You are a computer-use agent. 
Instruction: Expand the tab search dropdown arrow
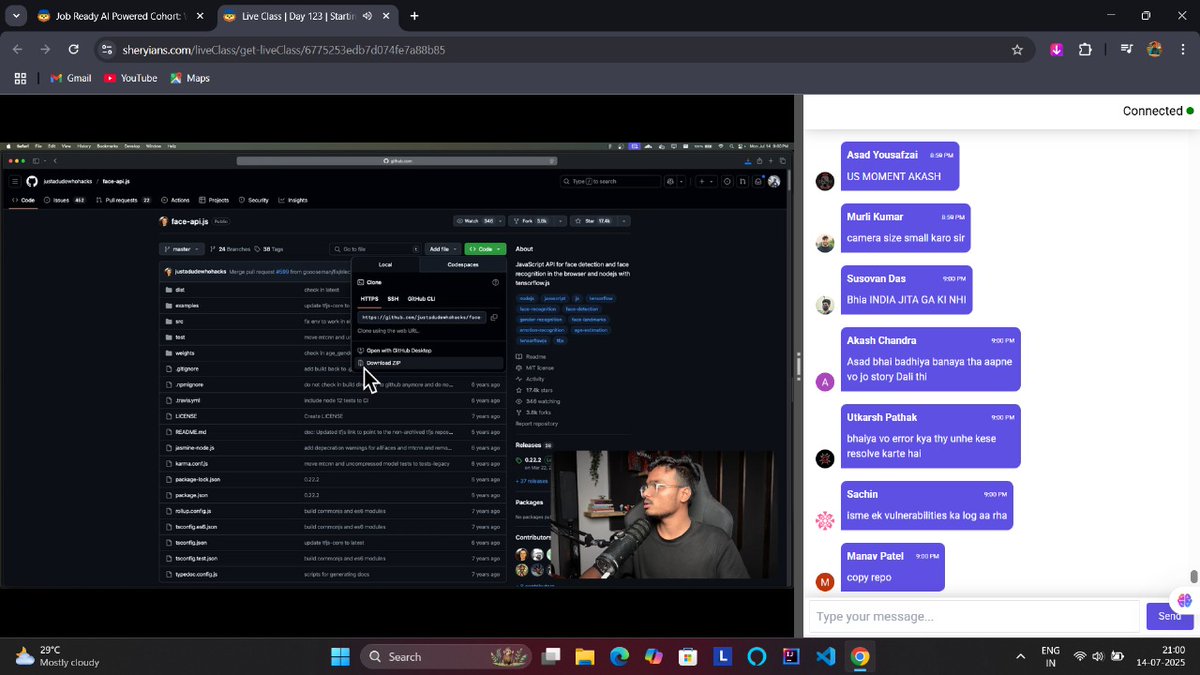[x=16, y=16]
